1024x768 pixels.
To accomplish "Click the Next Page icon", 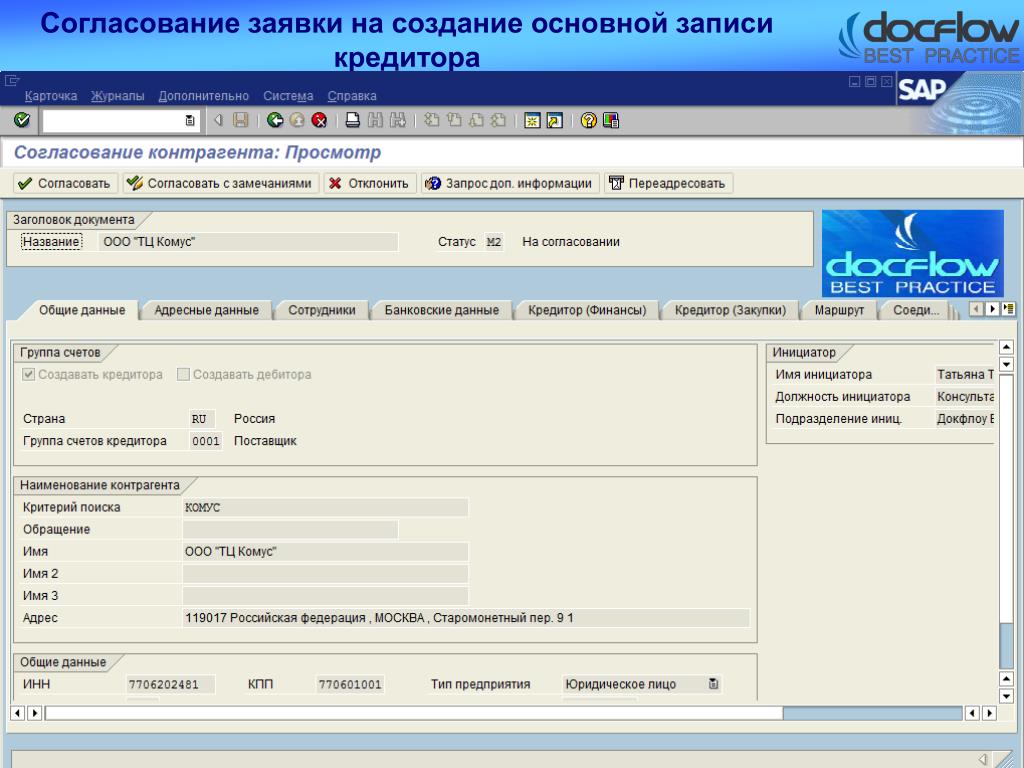I will pyautogui.click(x=476, y=120).
